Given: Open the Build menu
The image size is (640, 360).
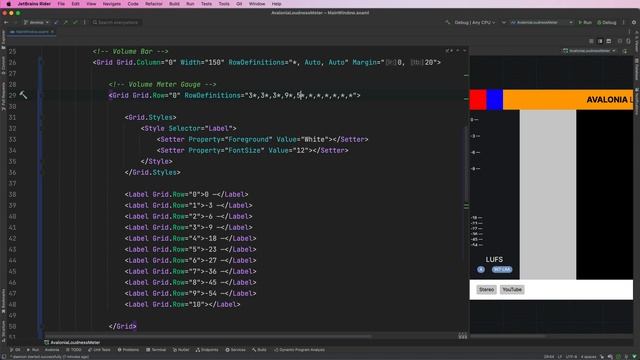Looking at the screenshot, I should pyautogui.click(x=174, y=4).
